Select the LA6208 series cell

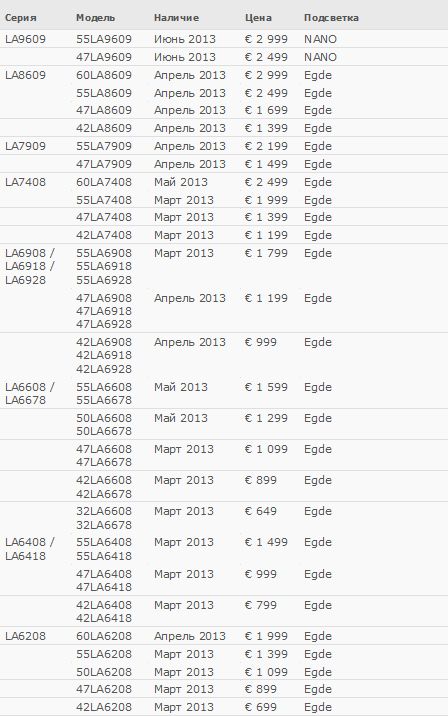coord(26,636)
